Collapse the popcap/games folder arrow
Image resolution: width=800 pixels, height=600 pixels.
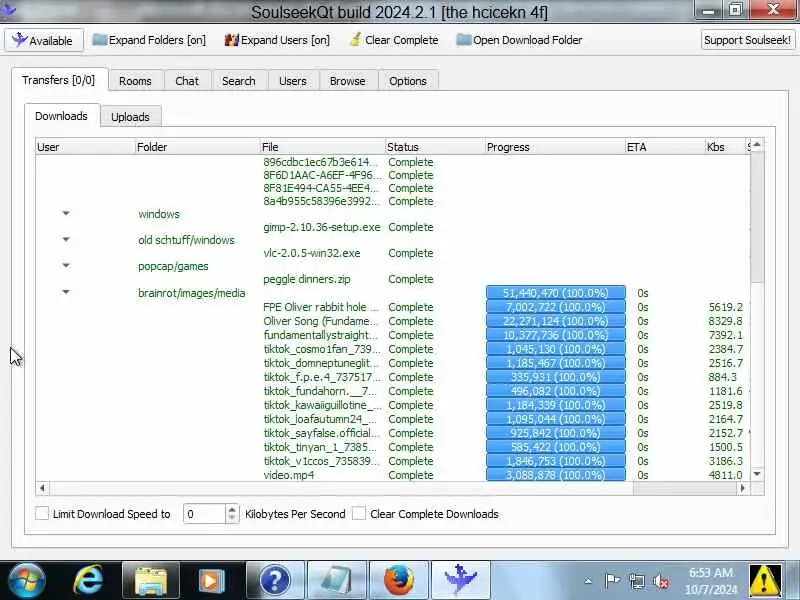pos(66,265)
